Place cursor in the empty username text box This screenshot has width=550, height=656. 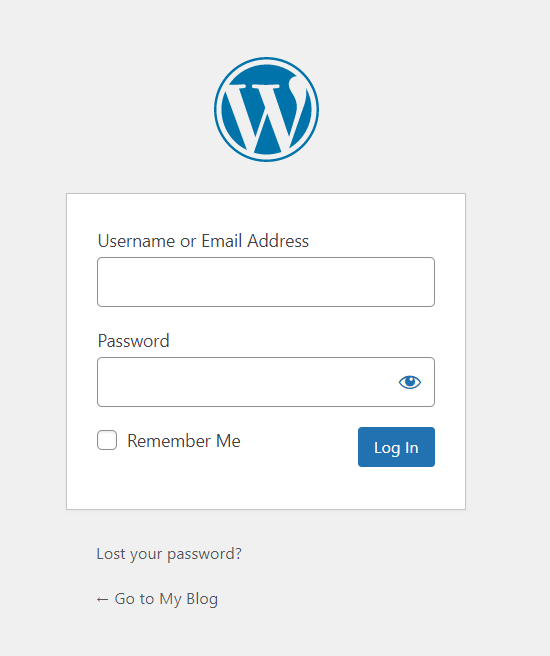[x=266, y=282]
